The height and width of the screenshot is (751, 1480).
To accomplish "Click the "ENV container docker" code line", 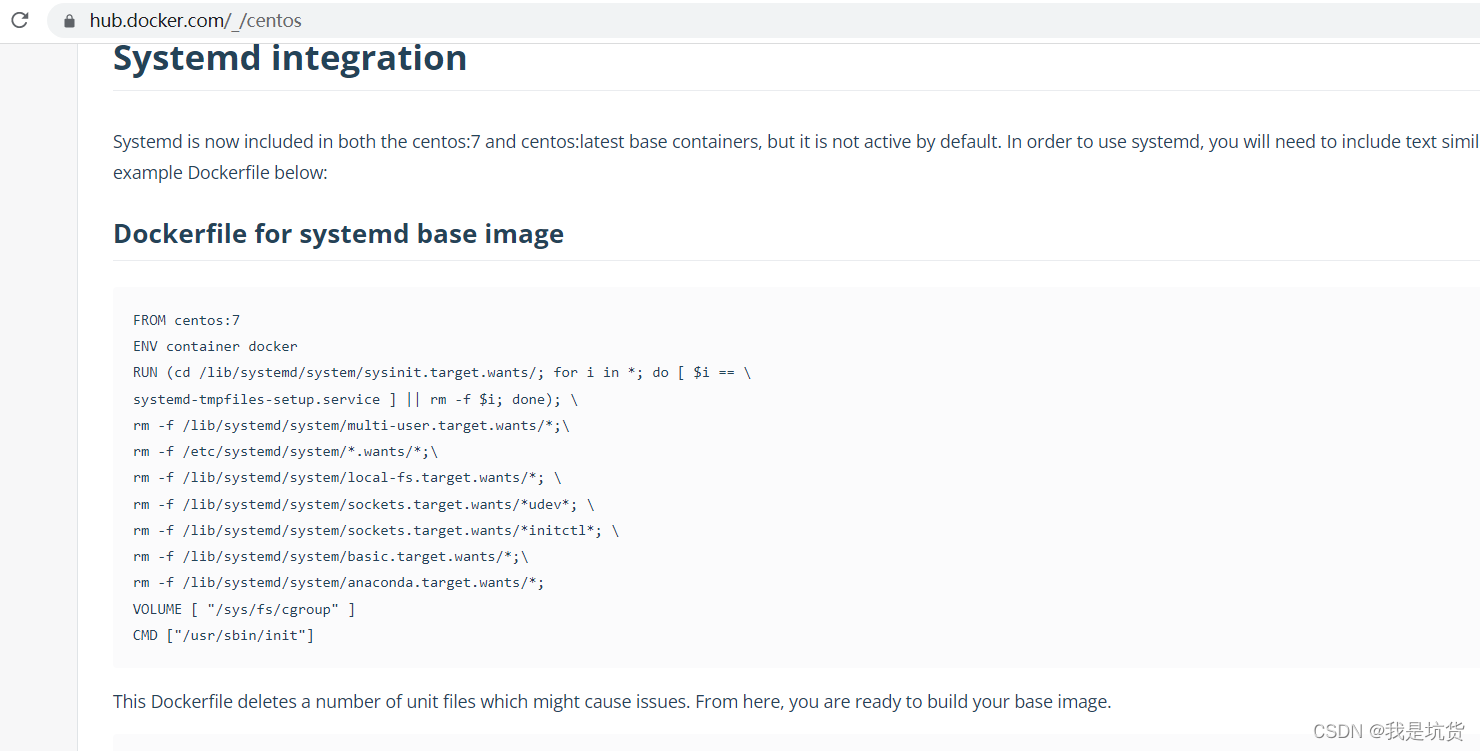I will 215,346.
